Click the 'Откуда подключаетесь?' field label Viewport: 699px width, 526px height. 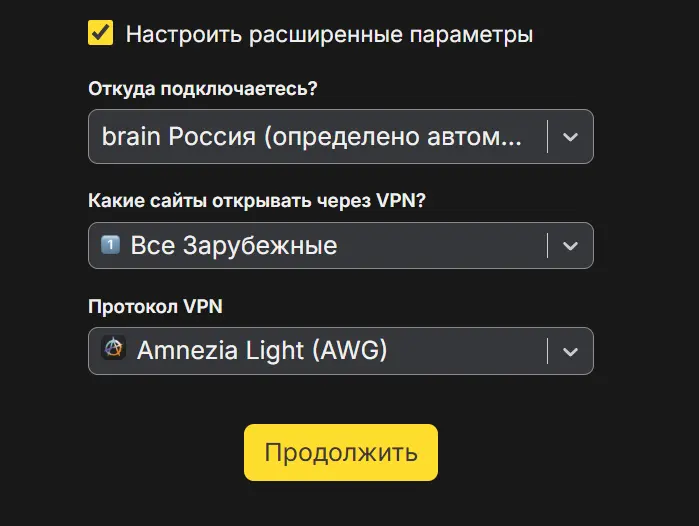coord(203,88)
